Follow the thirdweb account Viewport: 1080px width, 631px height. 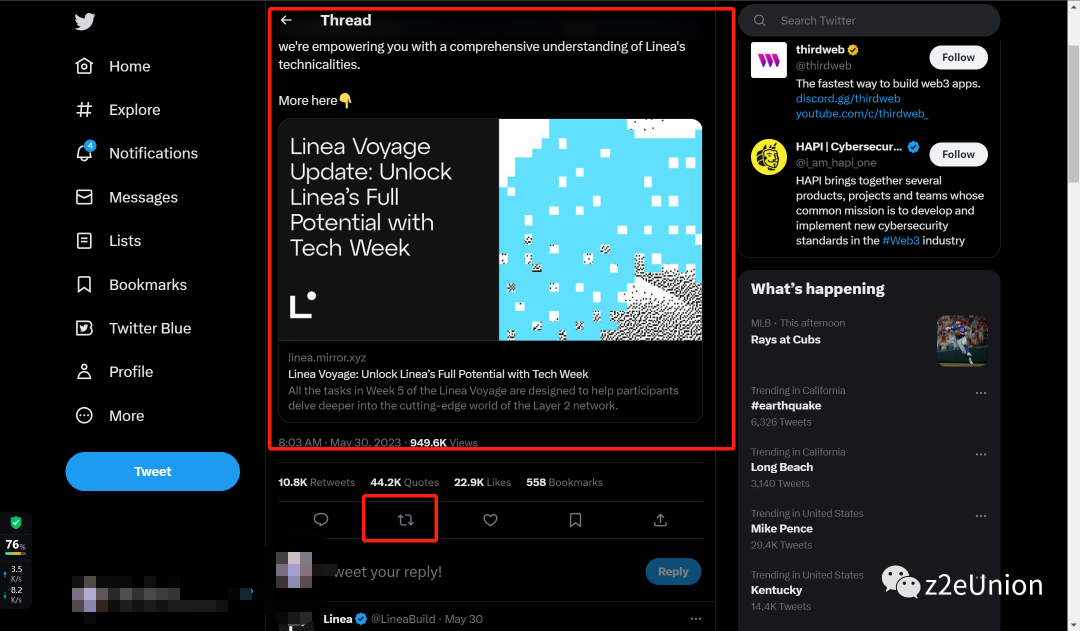958,57
